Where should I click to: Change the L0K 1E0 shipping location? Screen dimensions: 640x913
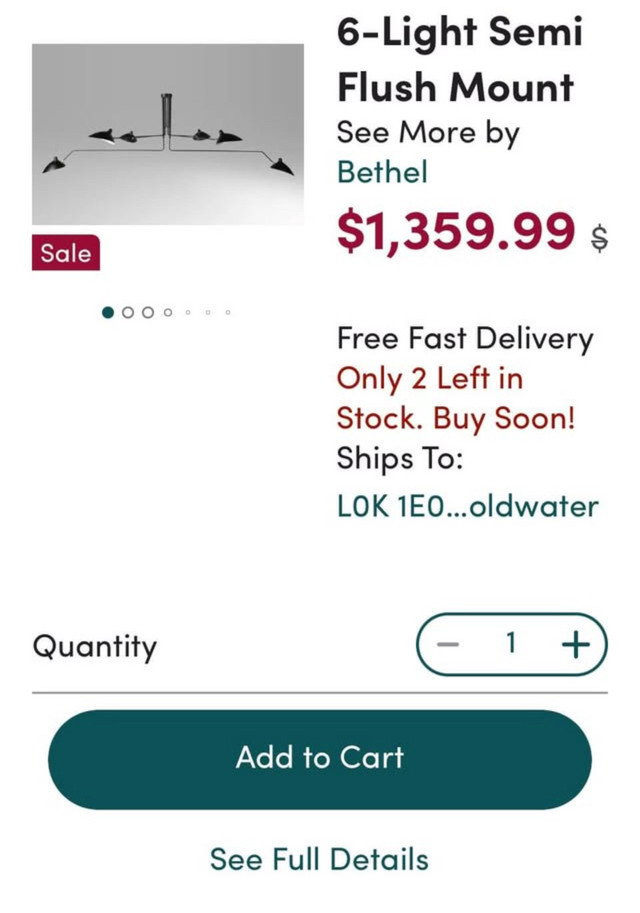(x=468, y=506)
